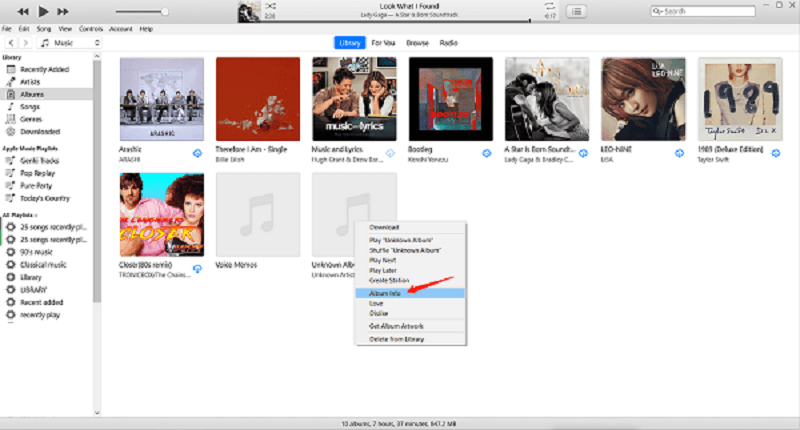Open the File menu

pyautogui.click(x=7, y=29)
